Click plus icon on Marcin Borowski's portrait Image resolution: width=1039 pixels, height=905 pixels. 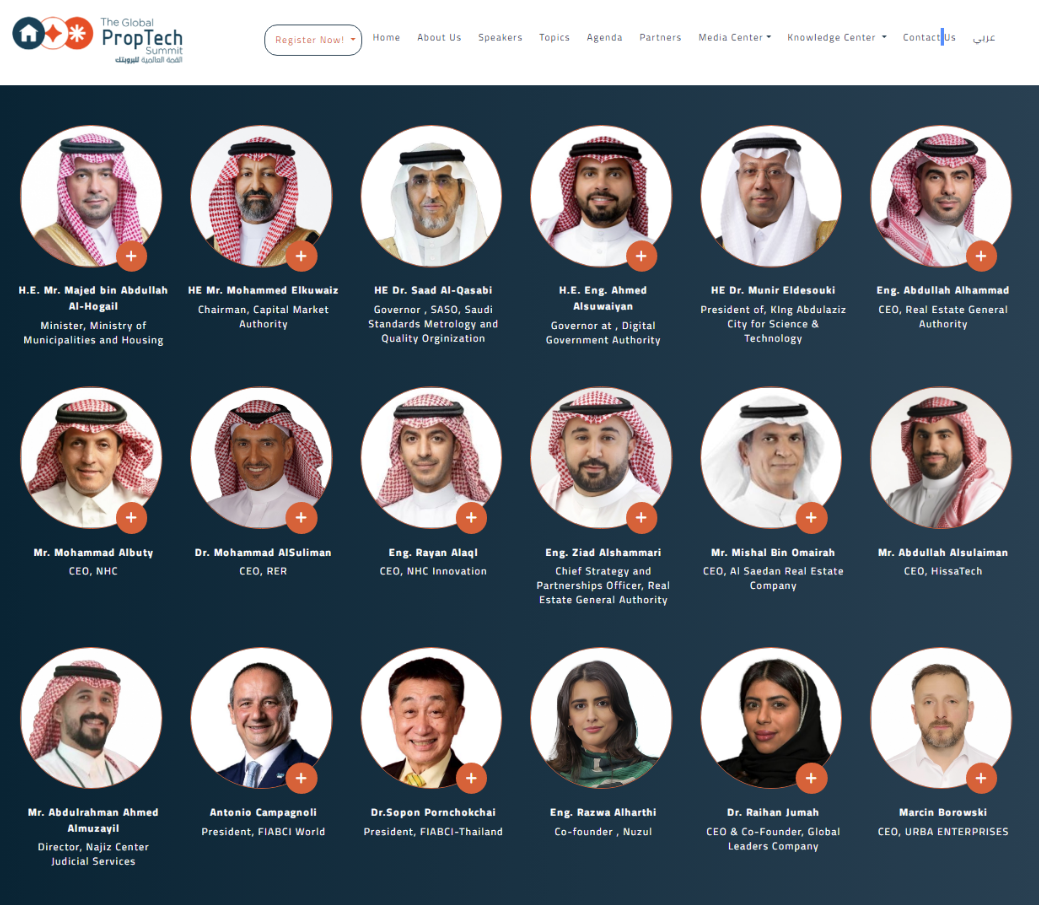[981, 778]
